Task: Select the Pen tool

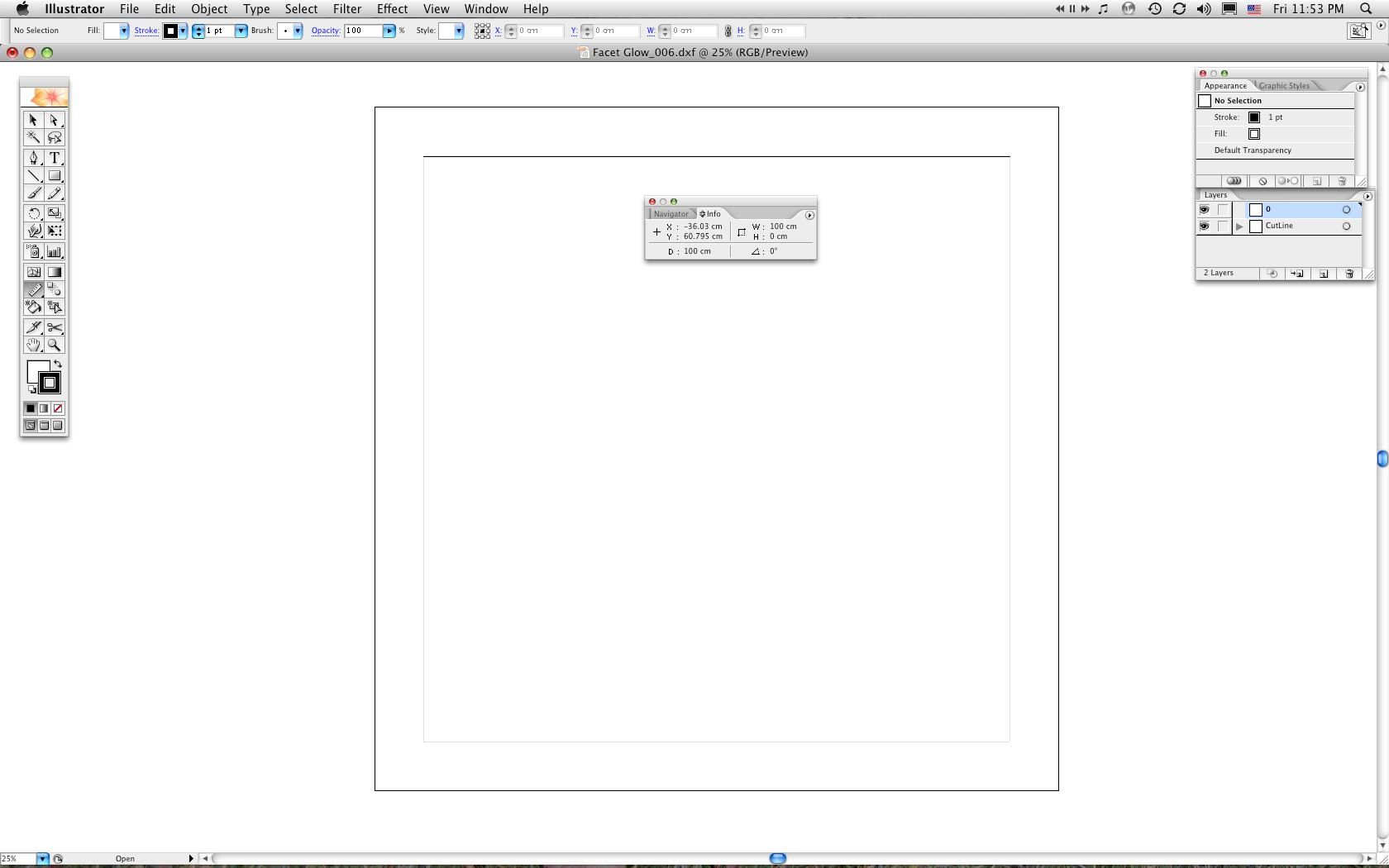Action: pos(33,158)
